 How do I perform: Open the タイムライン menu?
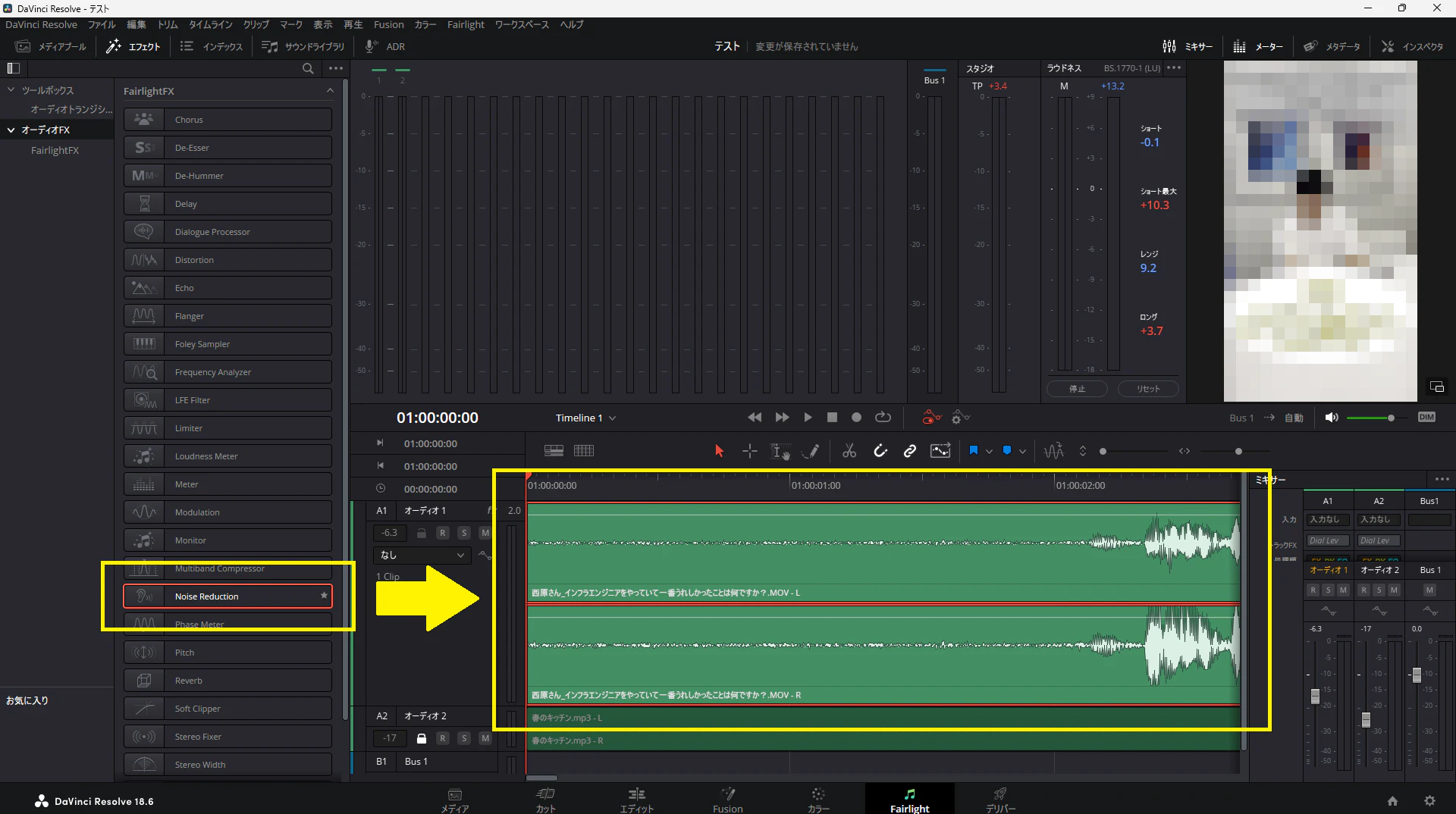tap(210, 24)
